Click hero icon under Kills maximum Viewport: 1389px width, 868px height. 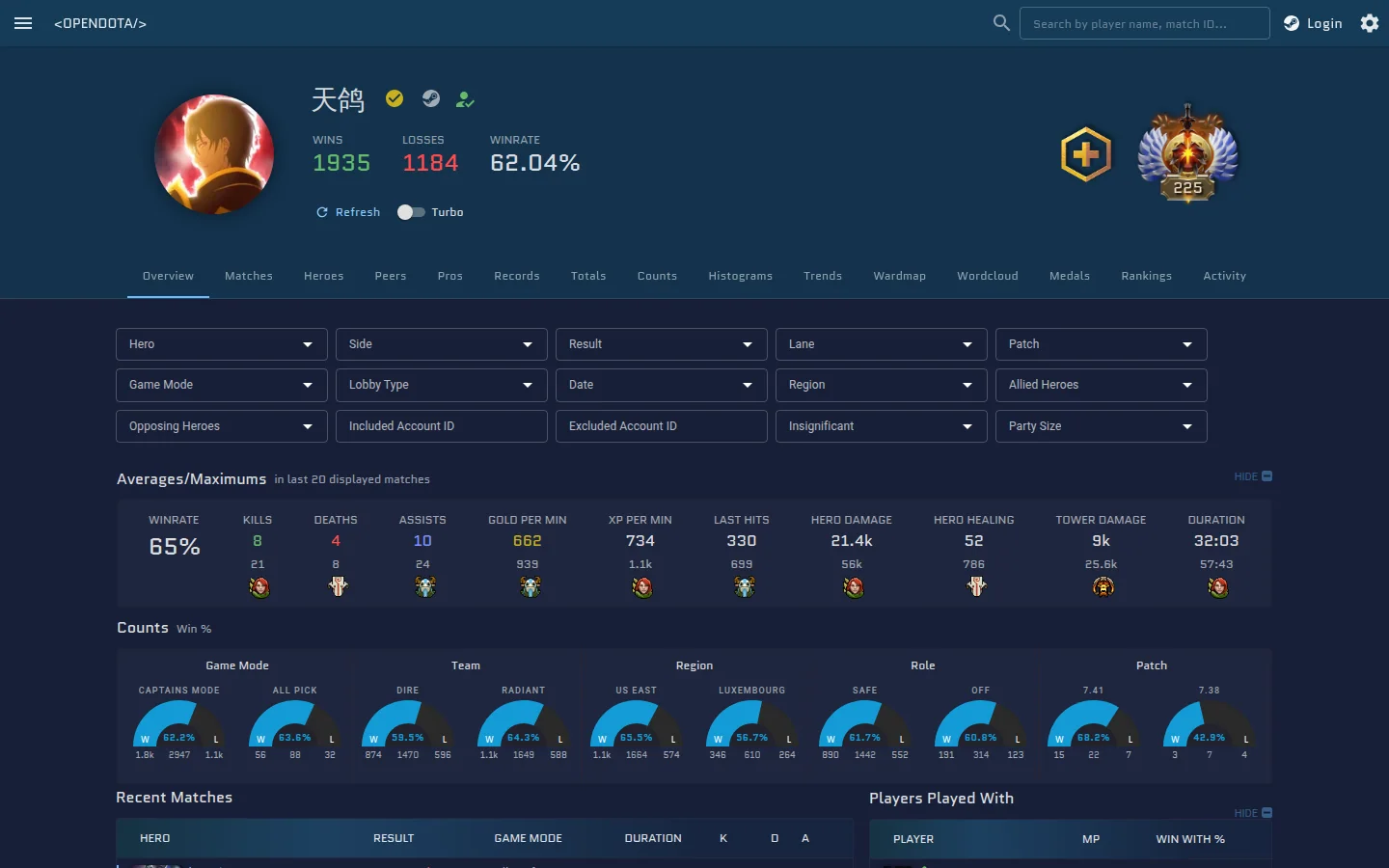pos(259,586)
